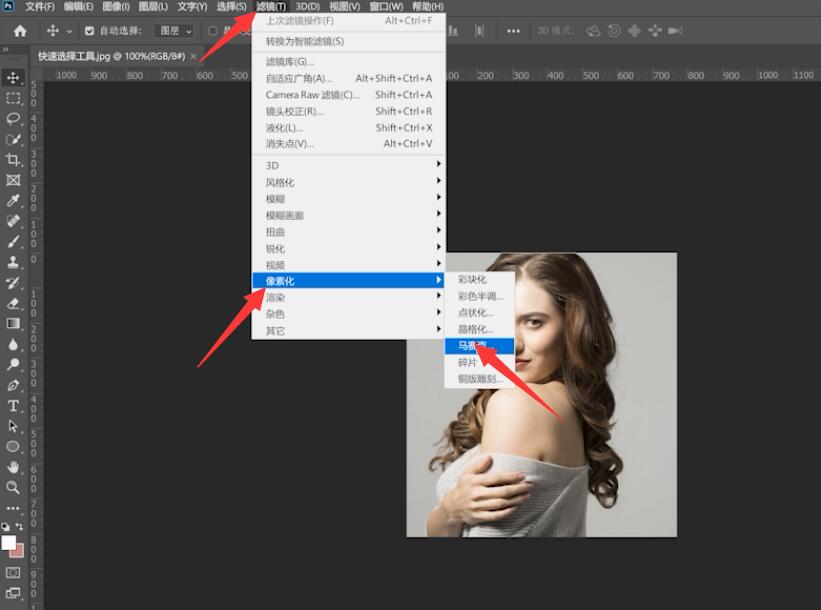Open the Move tool preset picker arrow

pyautogui.click(x=69, y=31)
